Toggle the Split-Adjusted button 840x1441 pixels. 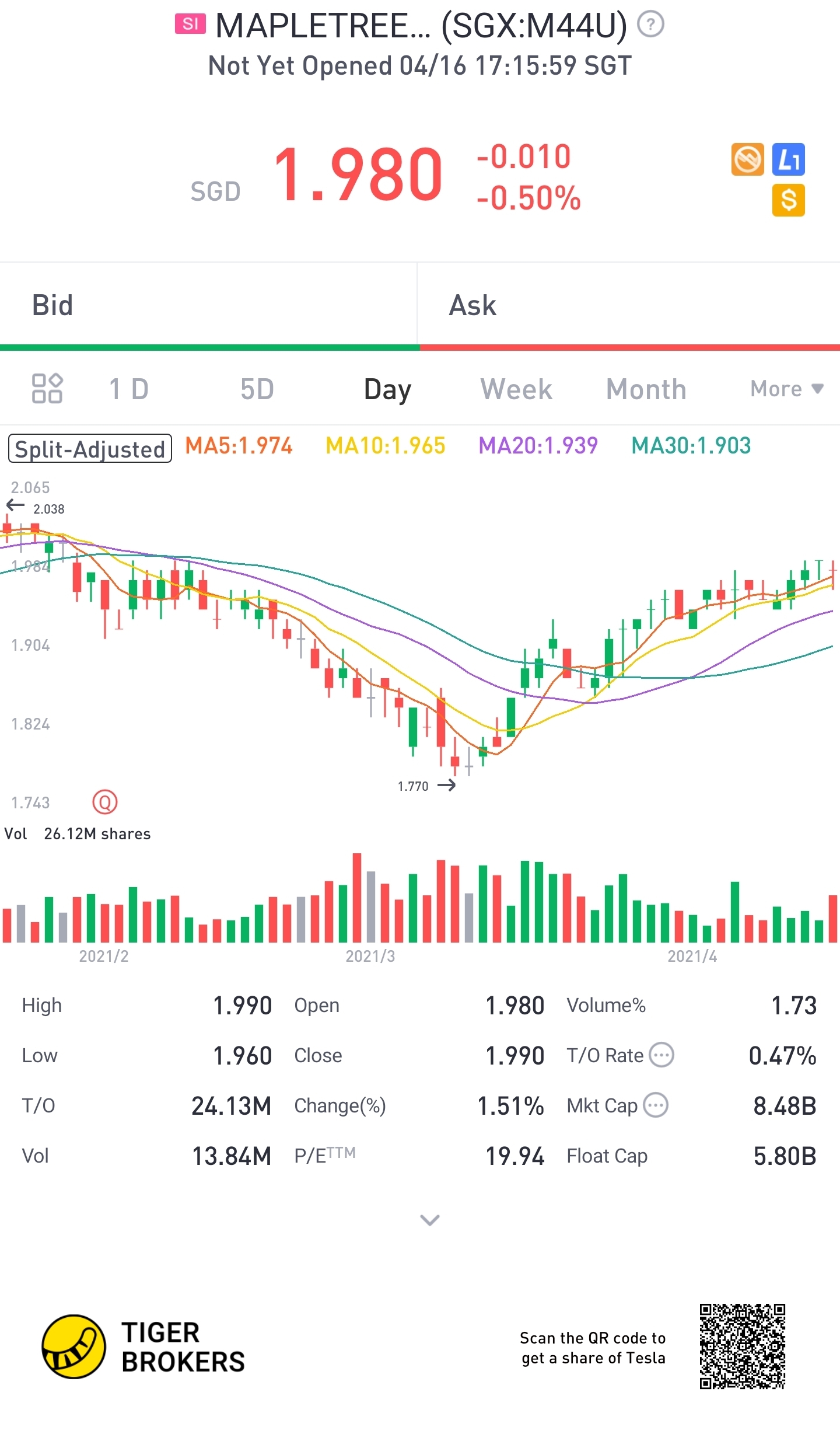pos(90,448)
